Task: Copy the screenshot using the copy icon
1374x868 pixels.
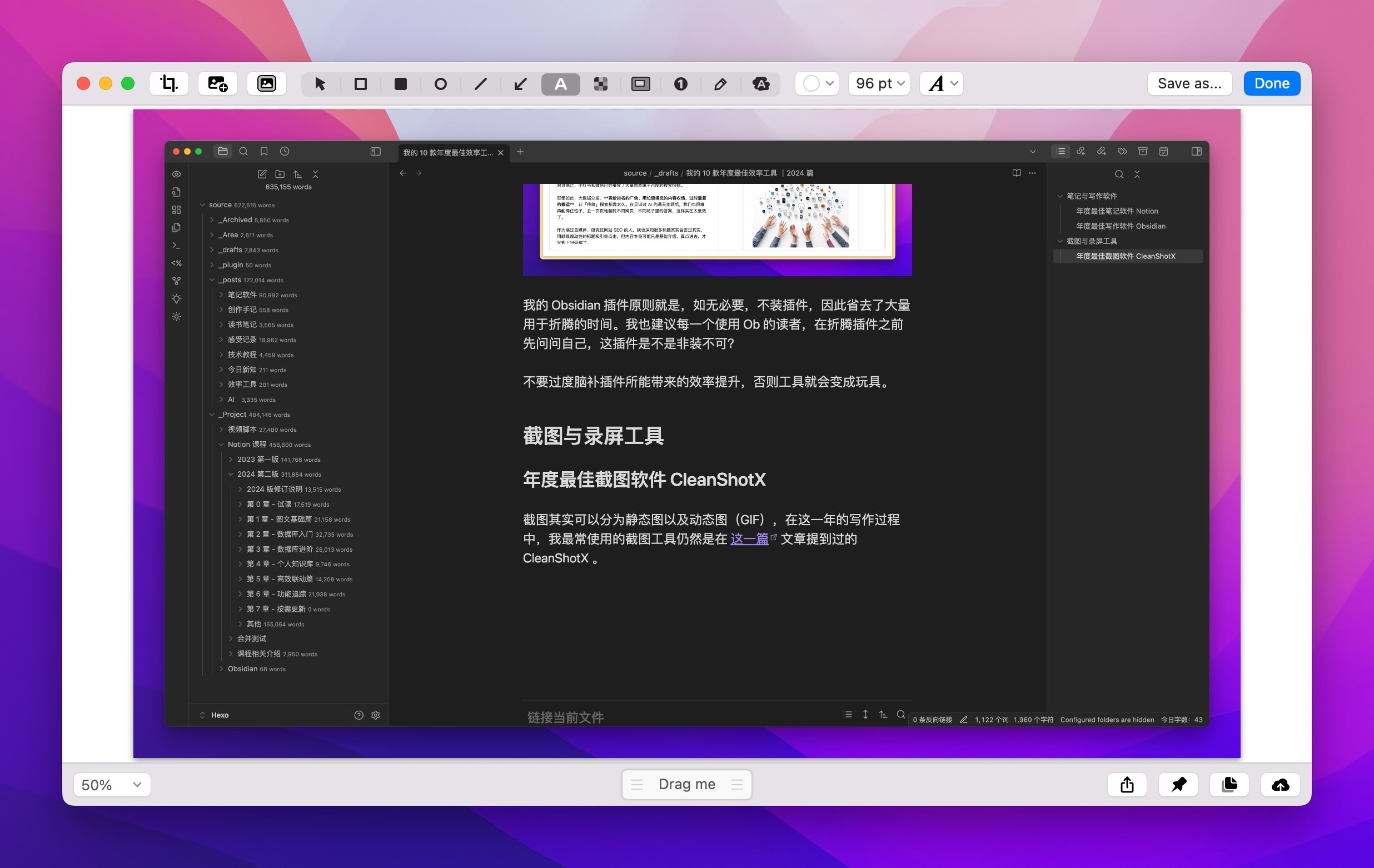Action: tap(1229, 785)
